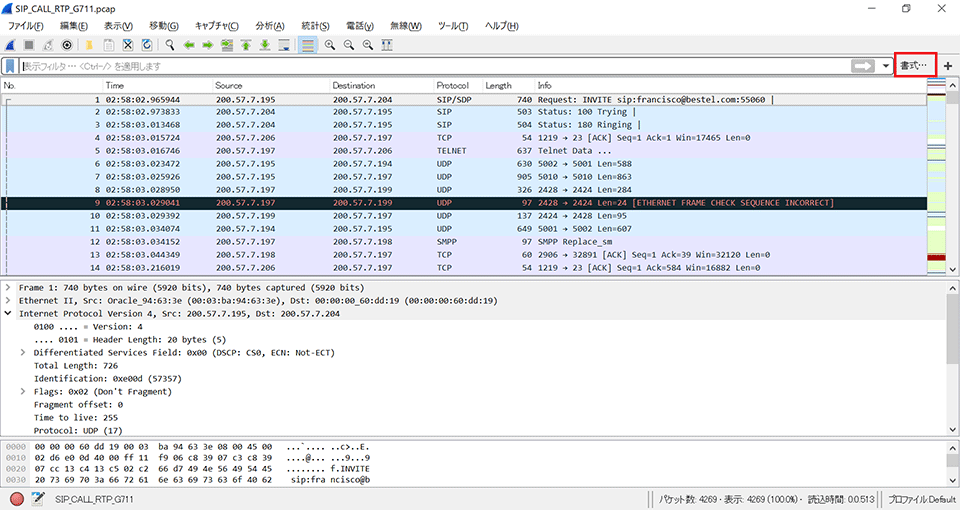Sort by the Source column header
Screen dimensions: 960x510
[270, 86]
